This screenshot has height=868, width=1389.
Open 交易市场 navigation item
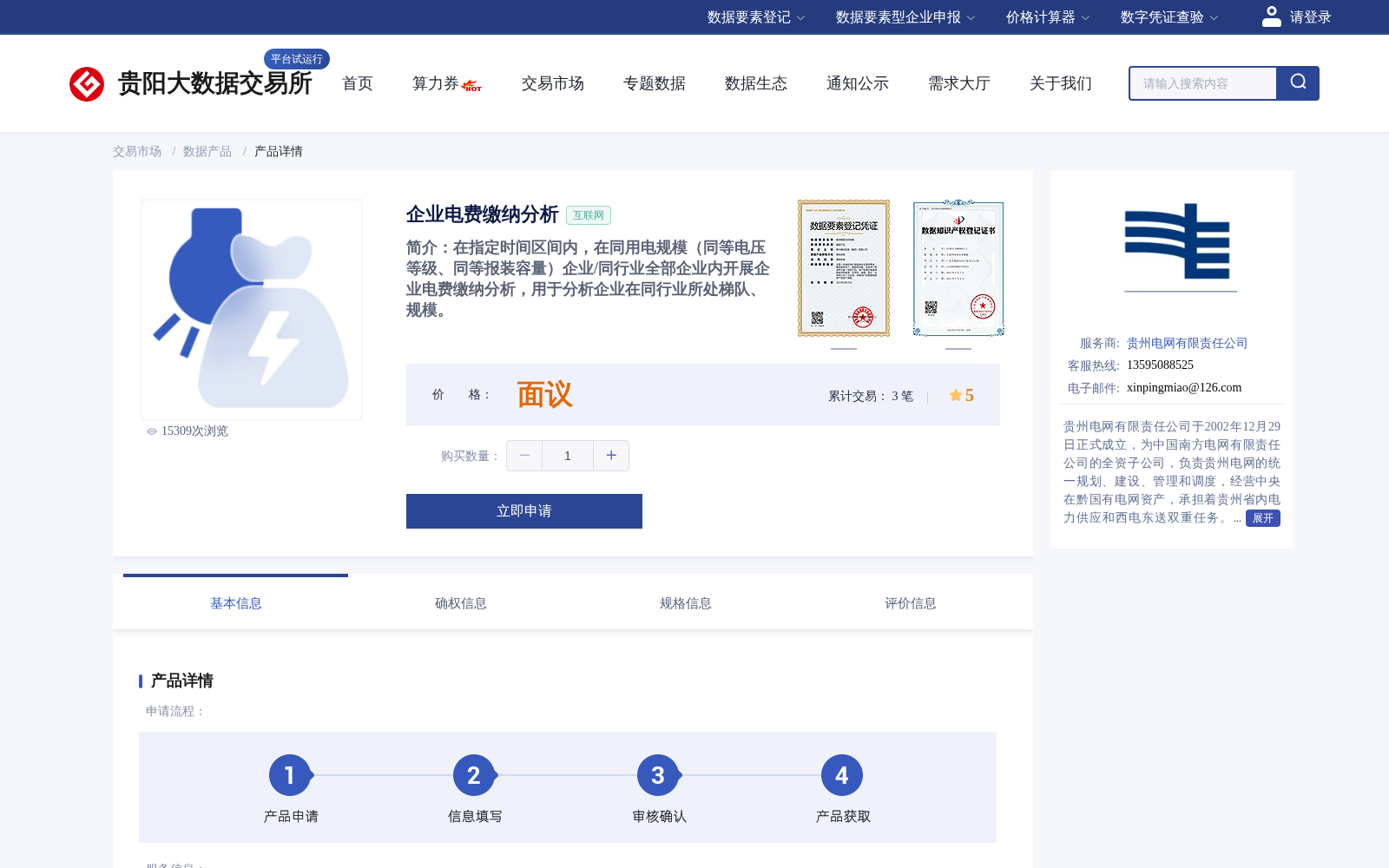coord(553,83)
